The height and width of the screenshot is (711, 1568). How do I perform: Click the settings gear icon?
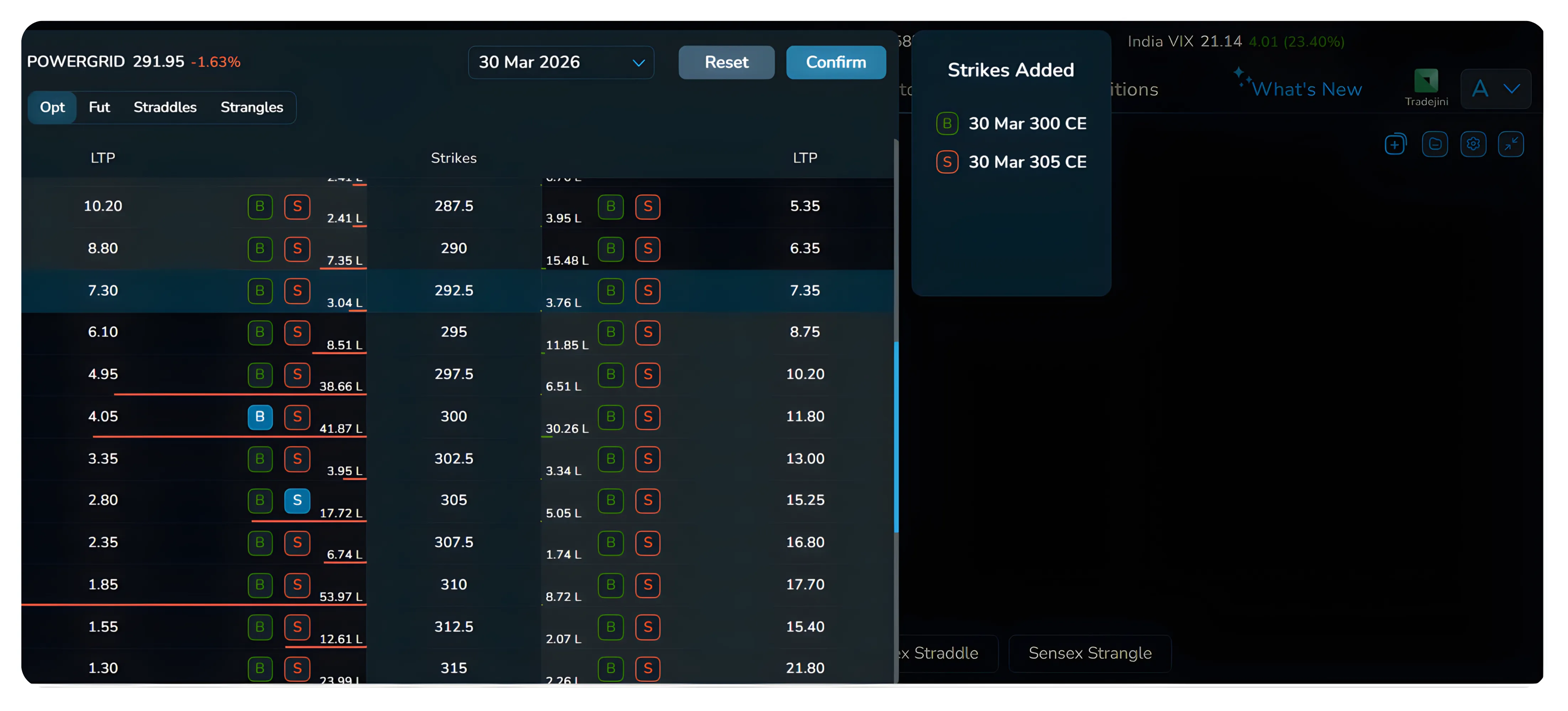[1474, 144]
